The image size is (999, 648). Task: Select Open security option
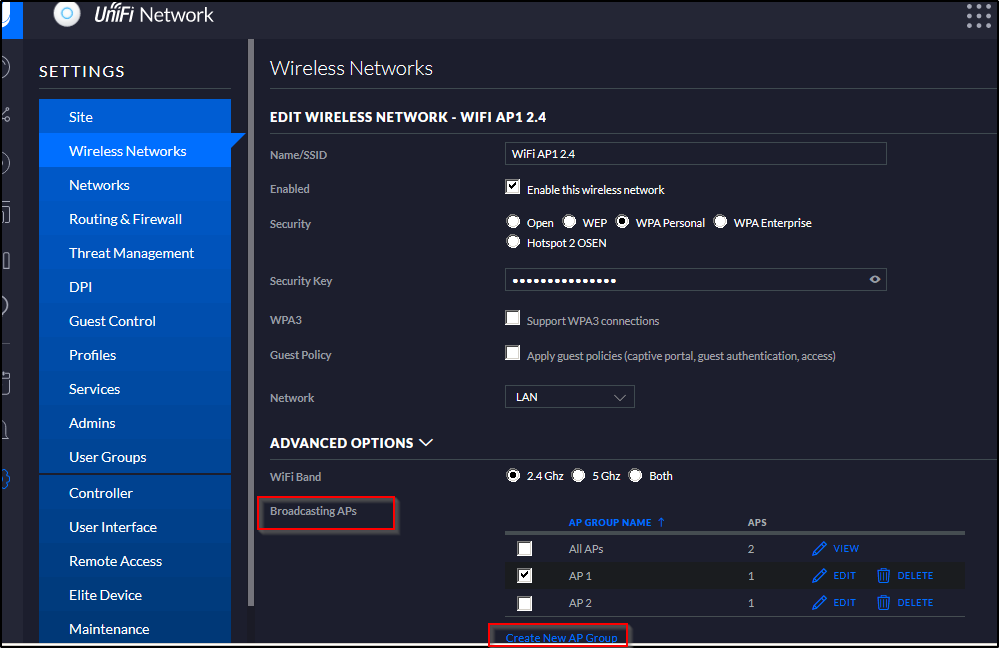click(x=513, y=222)
